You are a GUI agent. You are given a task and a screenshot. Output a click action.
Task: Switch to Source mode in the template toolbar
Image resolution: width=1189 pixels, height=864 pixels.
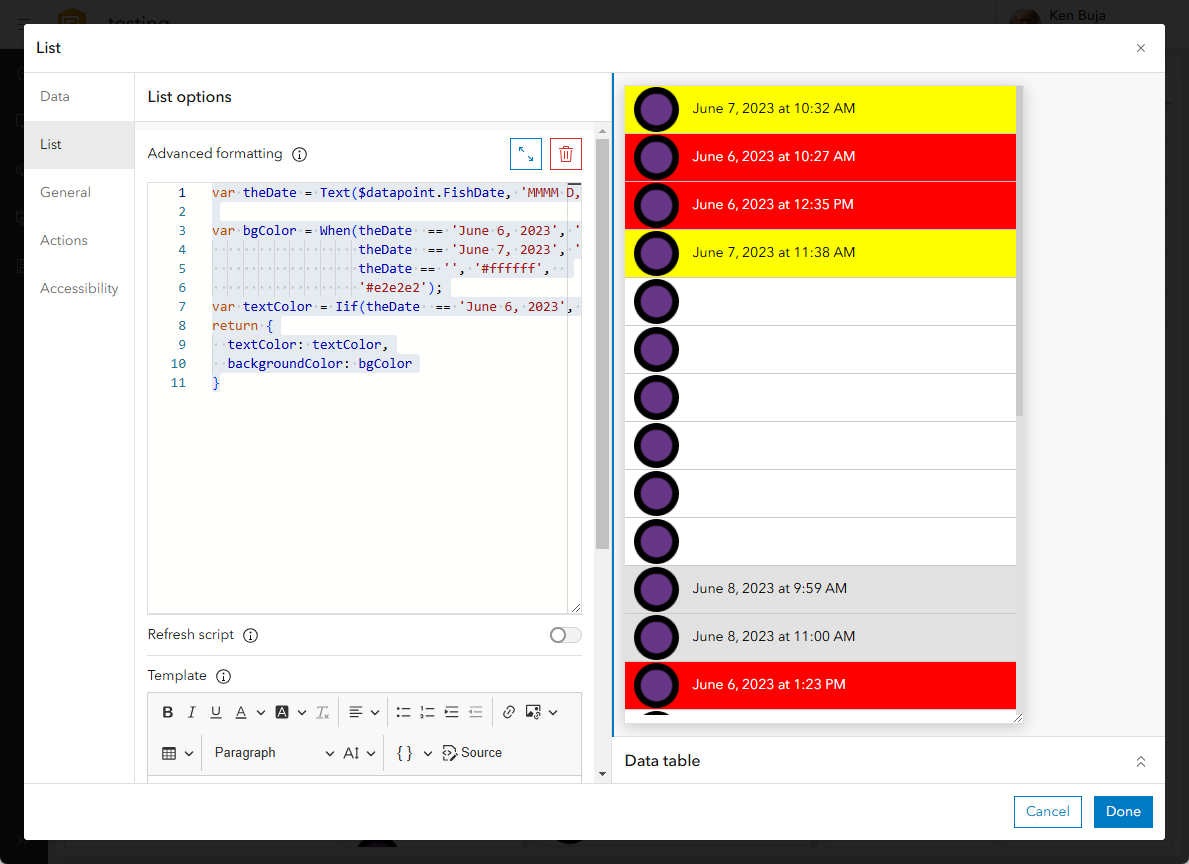click(471, 752)
